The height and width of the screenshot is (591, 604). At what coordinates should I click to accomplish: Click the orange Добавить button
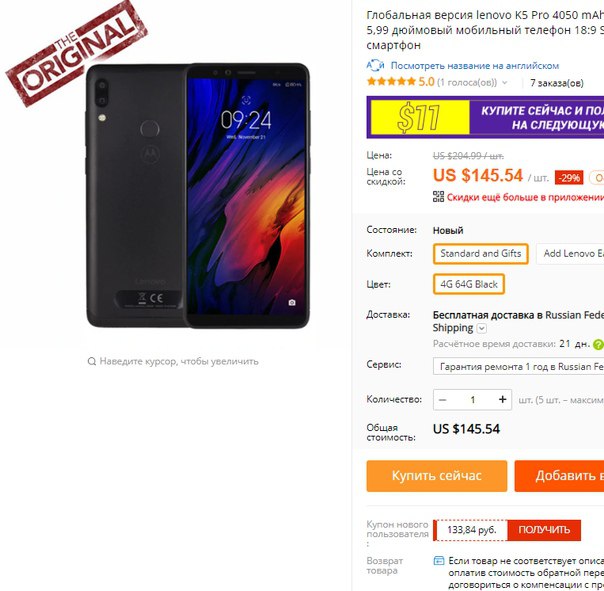[559, 476]
